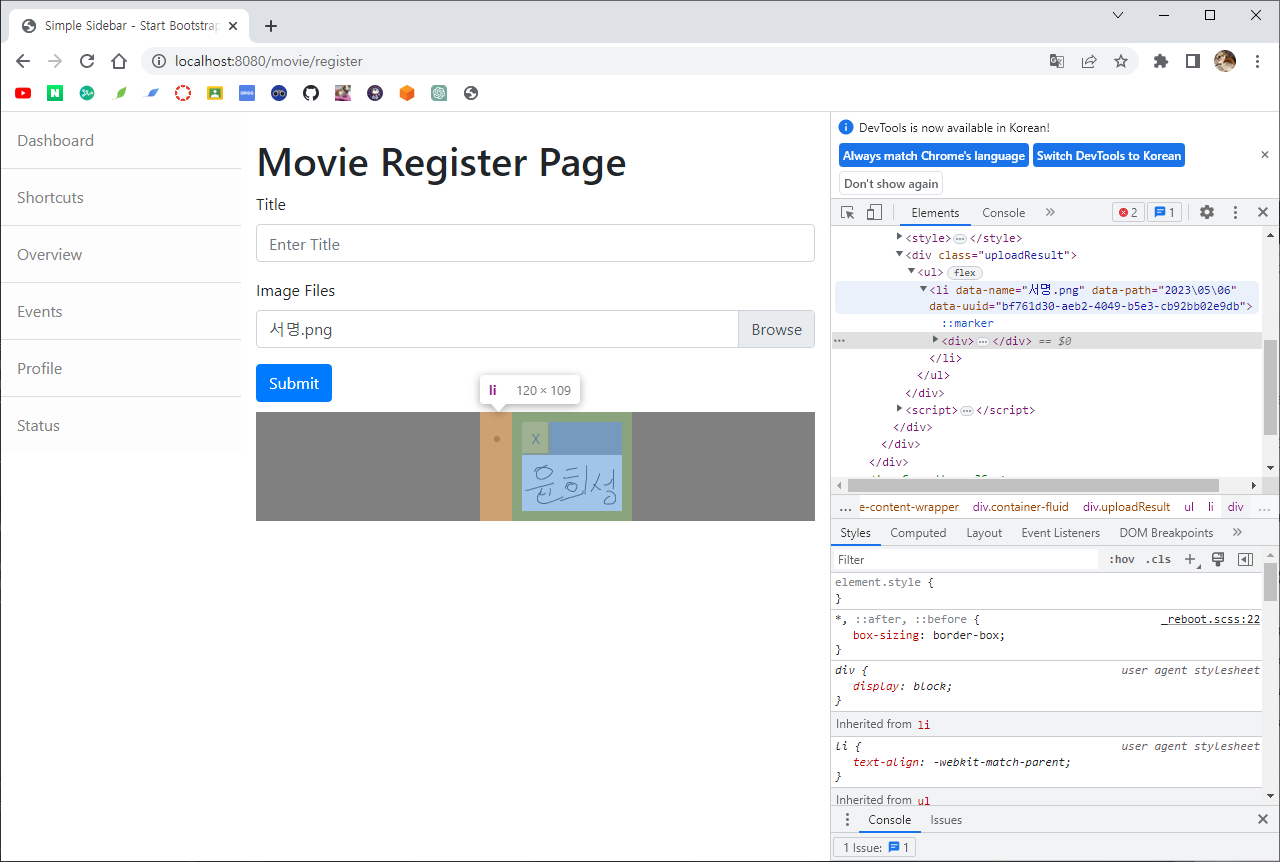Open the issues counter showing 1 message
Screen dimensions: 1280x862
[x=1165, y=212]
